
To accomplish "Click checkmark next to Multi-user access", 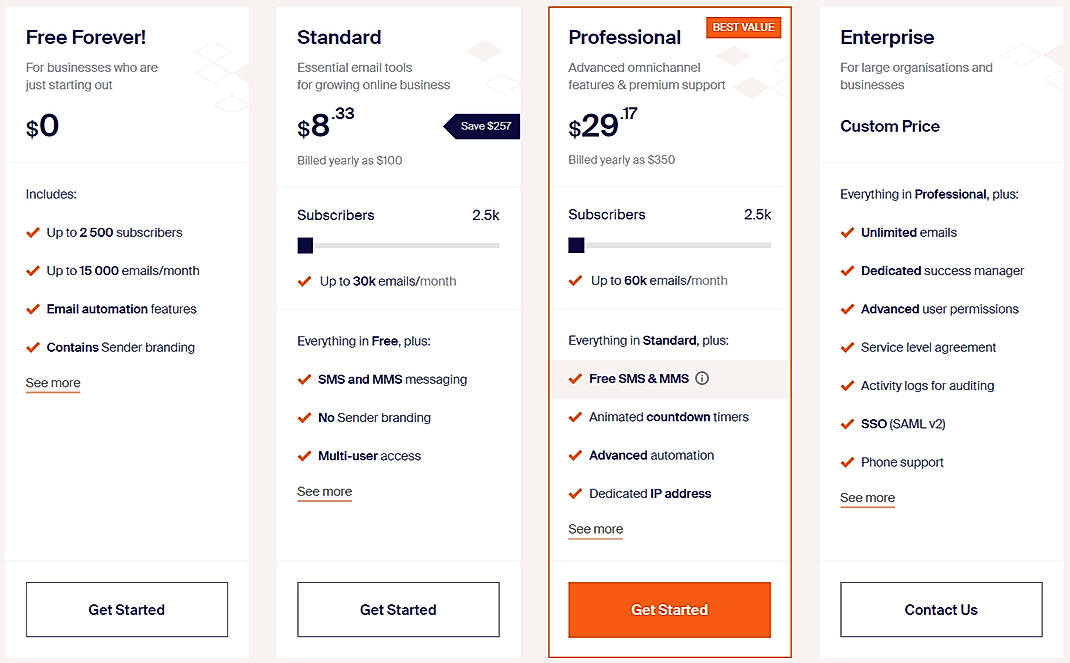I will pos(304,456).
